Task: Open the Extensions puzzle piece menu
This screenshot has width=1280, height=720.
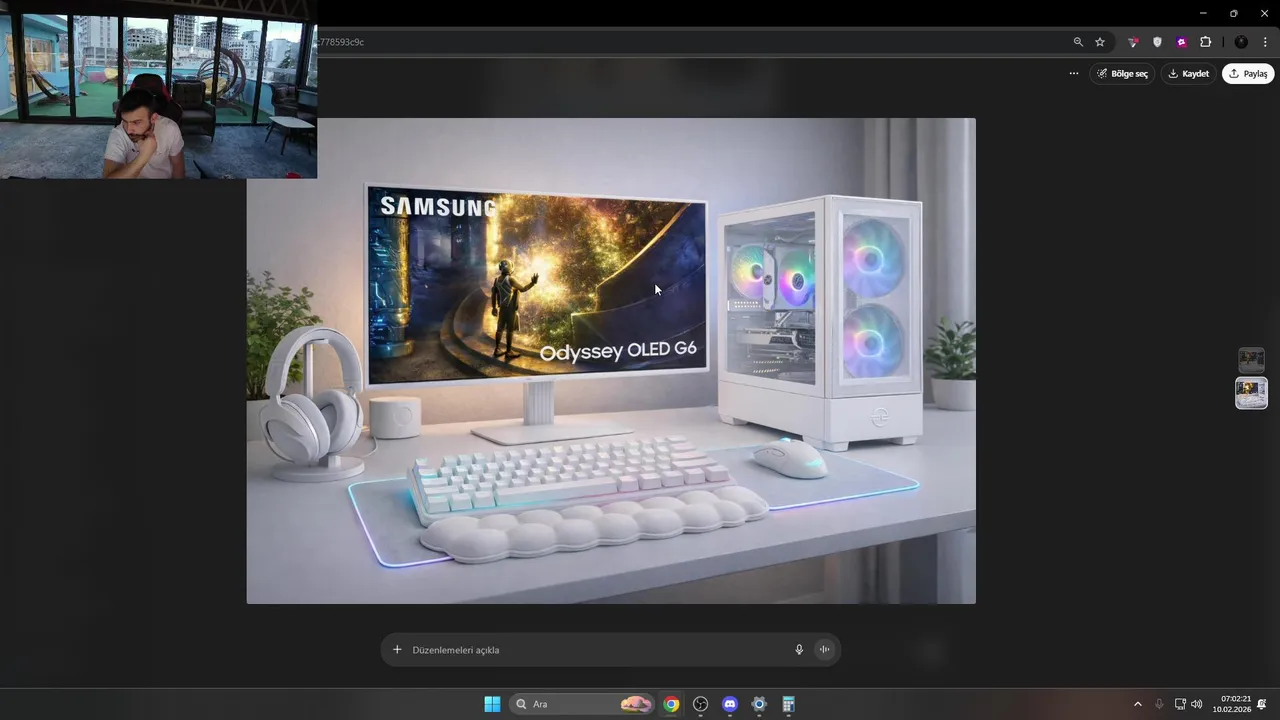Action: point(1205,42)
